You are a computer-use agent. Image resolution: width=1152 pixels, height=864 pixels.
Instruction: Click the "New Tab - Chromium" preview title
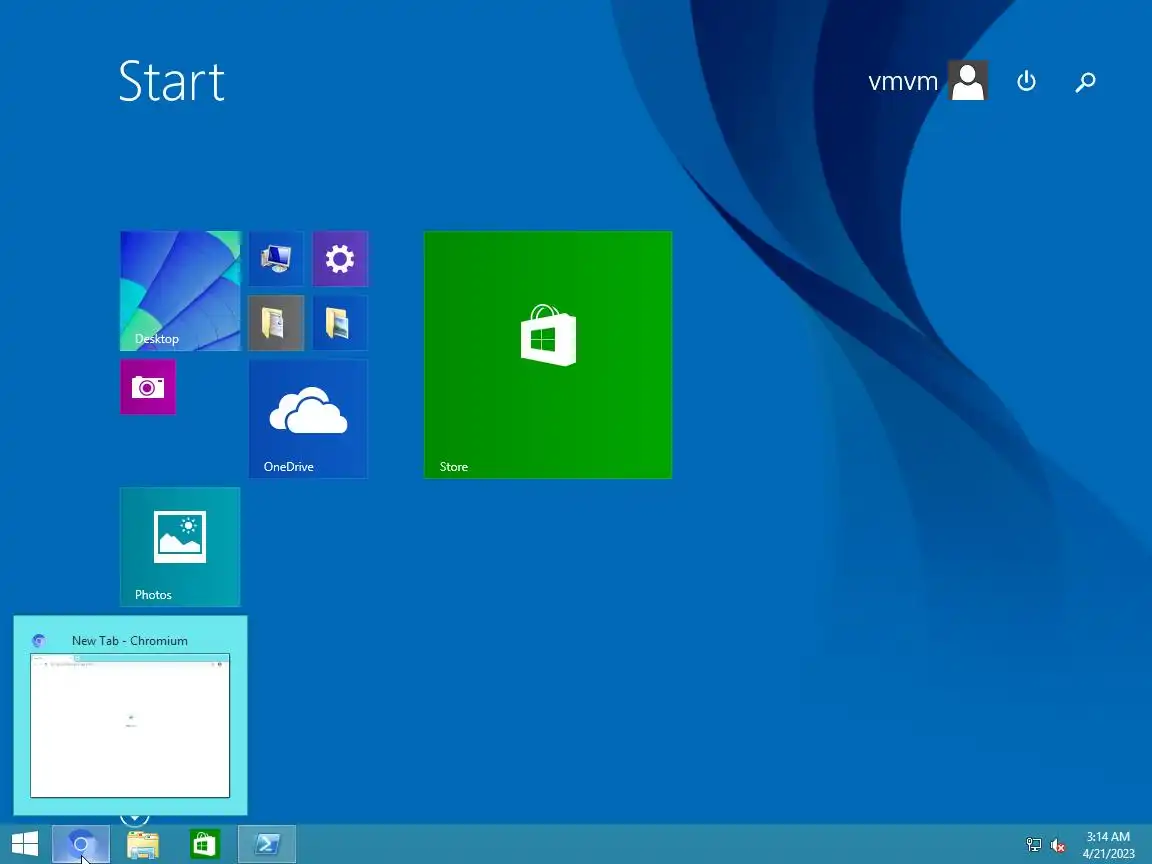(130, 641)
